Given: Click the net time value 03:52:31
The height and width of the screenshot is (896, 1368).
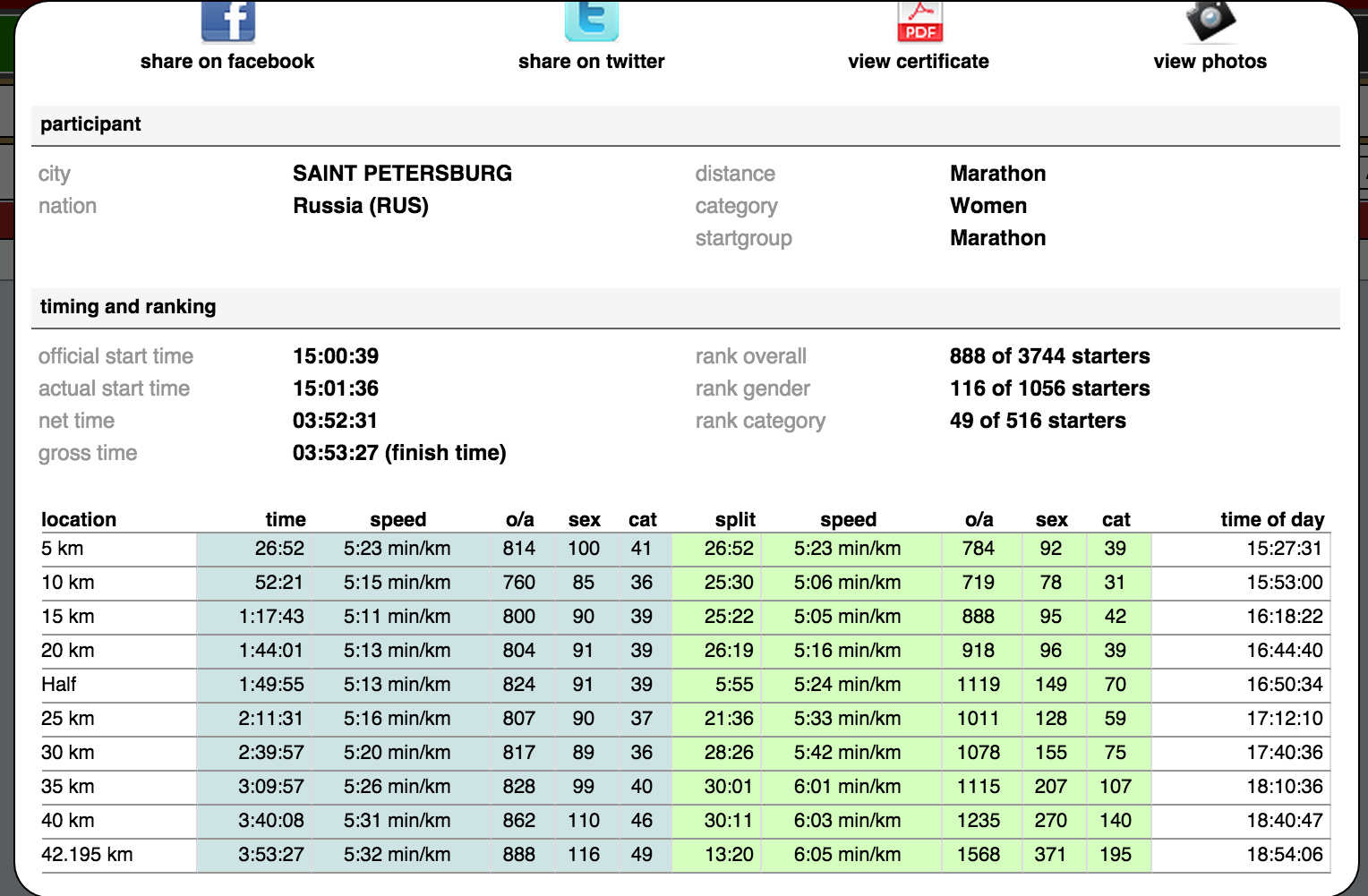Looking at the screenshot, I should tap(335, 421).
